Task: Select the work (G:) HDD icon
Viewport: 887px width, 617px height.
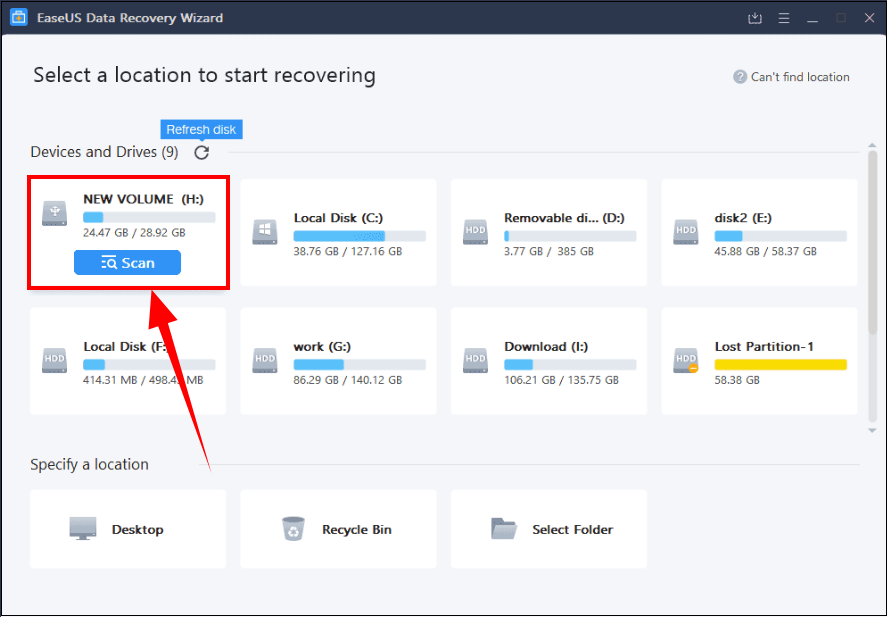Action: [265, 360]
